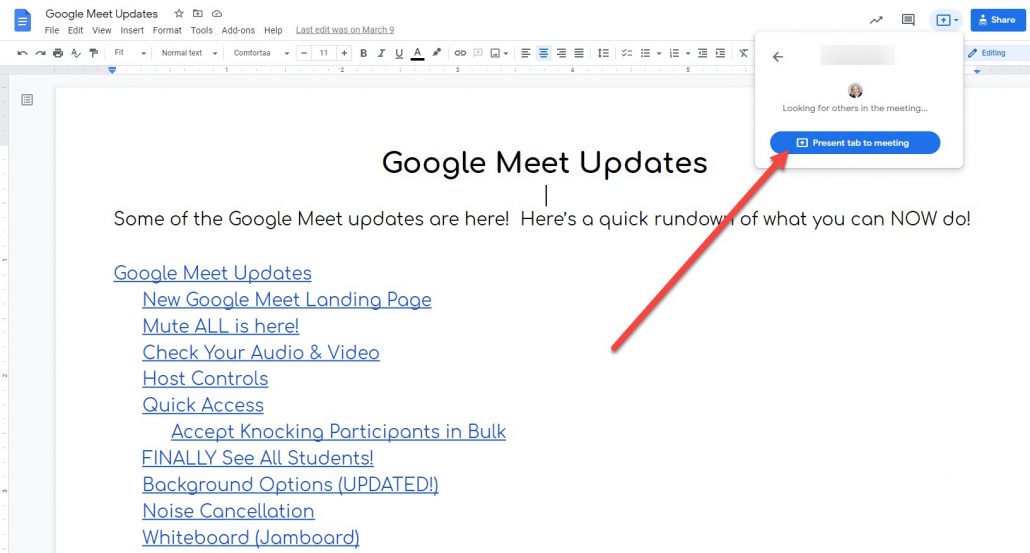Insert a link from the toolbar
The height and width of the screenshot is (553, 1030).
point(460,53)
